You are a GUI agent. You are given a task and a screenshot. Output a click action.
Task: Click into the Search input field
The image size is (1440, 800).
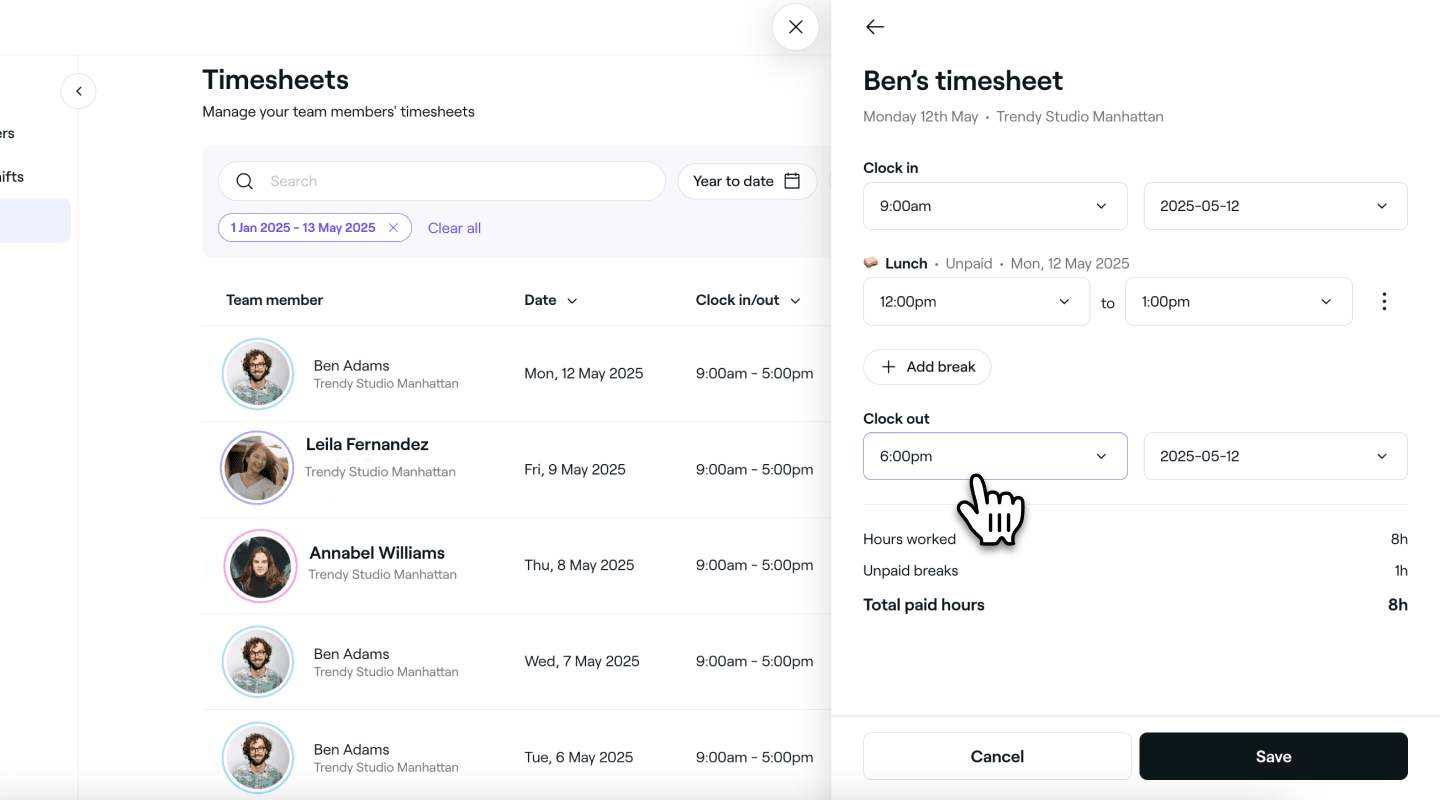441,181
